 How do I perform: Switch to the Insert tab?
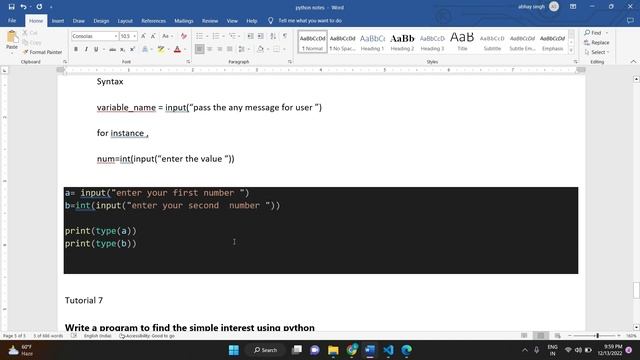tap(58, 21)
